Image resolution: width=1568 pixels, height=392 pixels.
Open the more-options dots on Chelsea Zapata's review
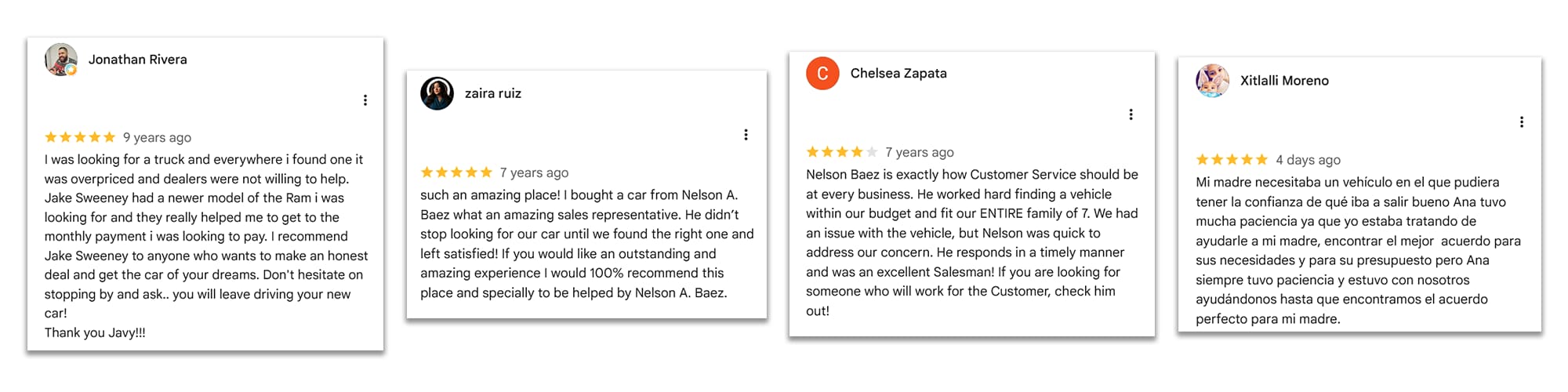pyautogui.click(x=1131, y=114)
